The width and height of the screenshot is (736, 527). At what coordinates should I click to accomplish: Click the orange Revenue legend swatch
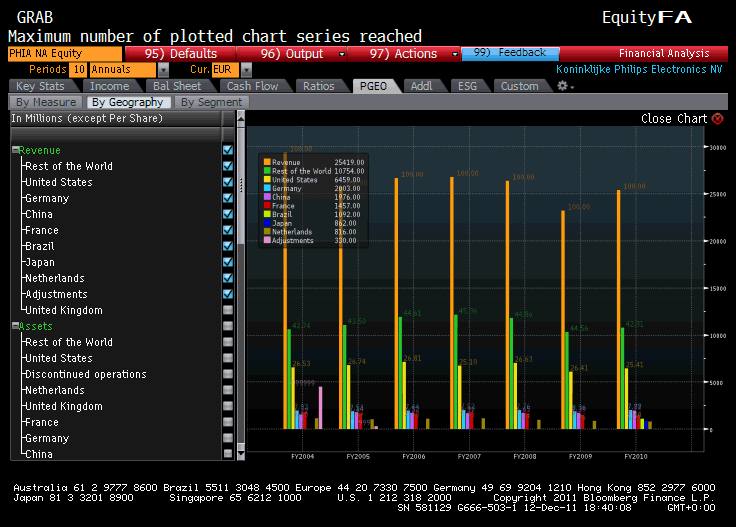tap(267, 161)
